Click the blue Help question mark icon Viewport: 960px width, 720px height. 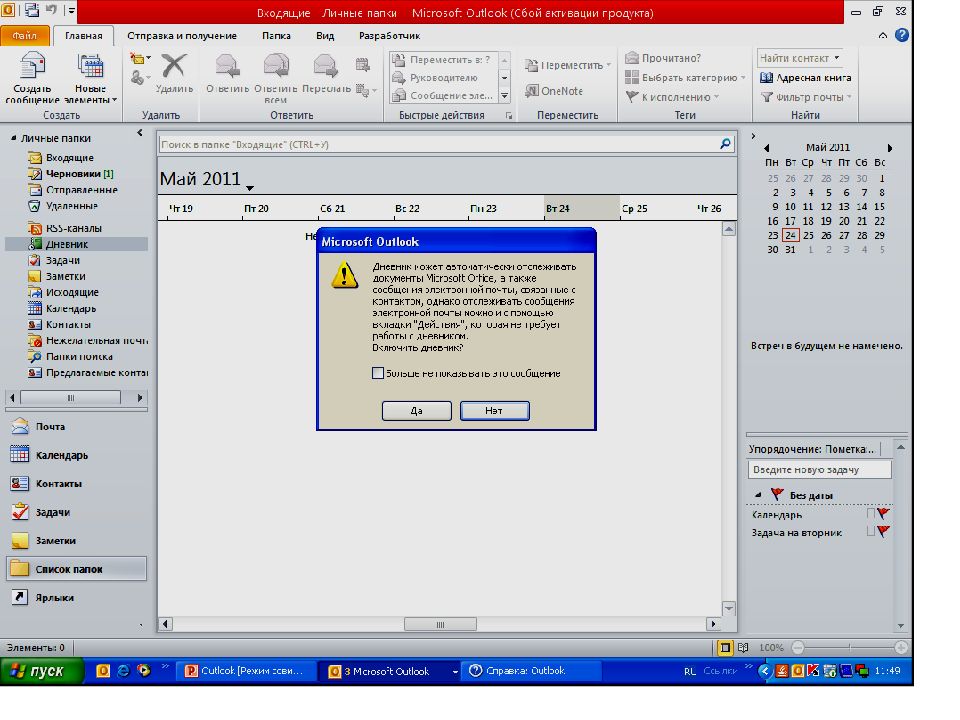click(902, 35)
